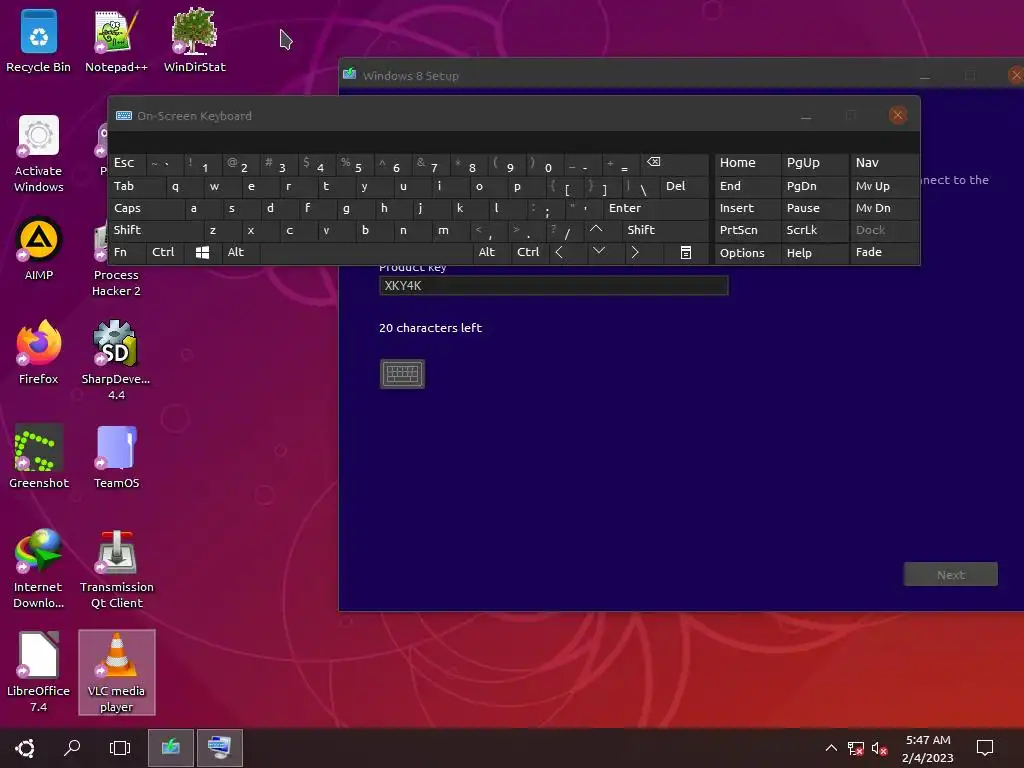Screen dimensions: 1024x768
Task: Click the Next button in Setup
Action: (950, 575)
